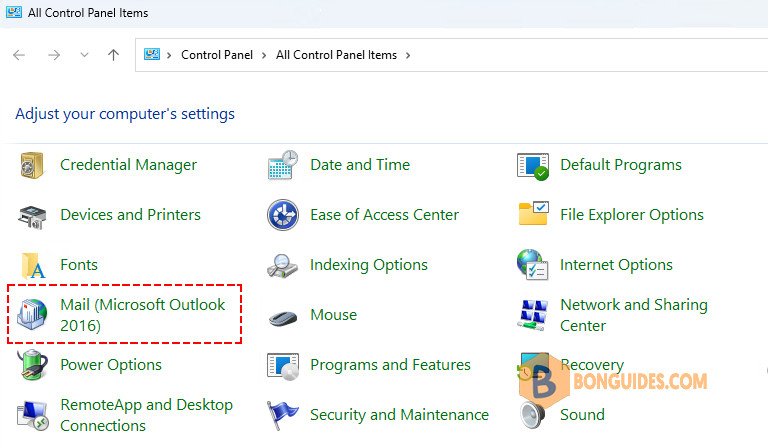
Task: Expand chevron after Control Panel breadcrumb
Action: pos(264,55)
